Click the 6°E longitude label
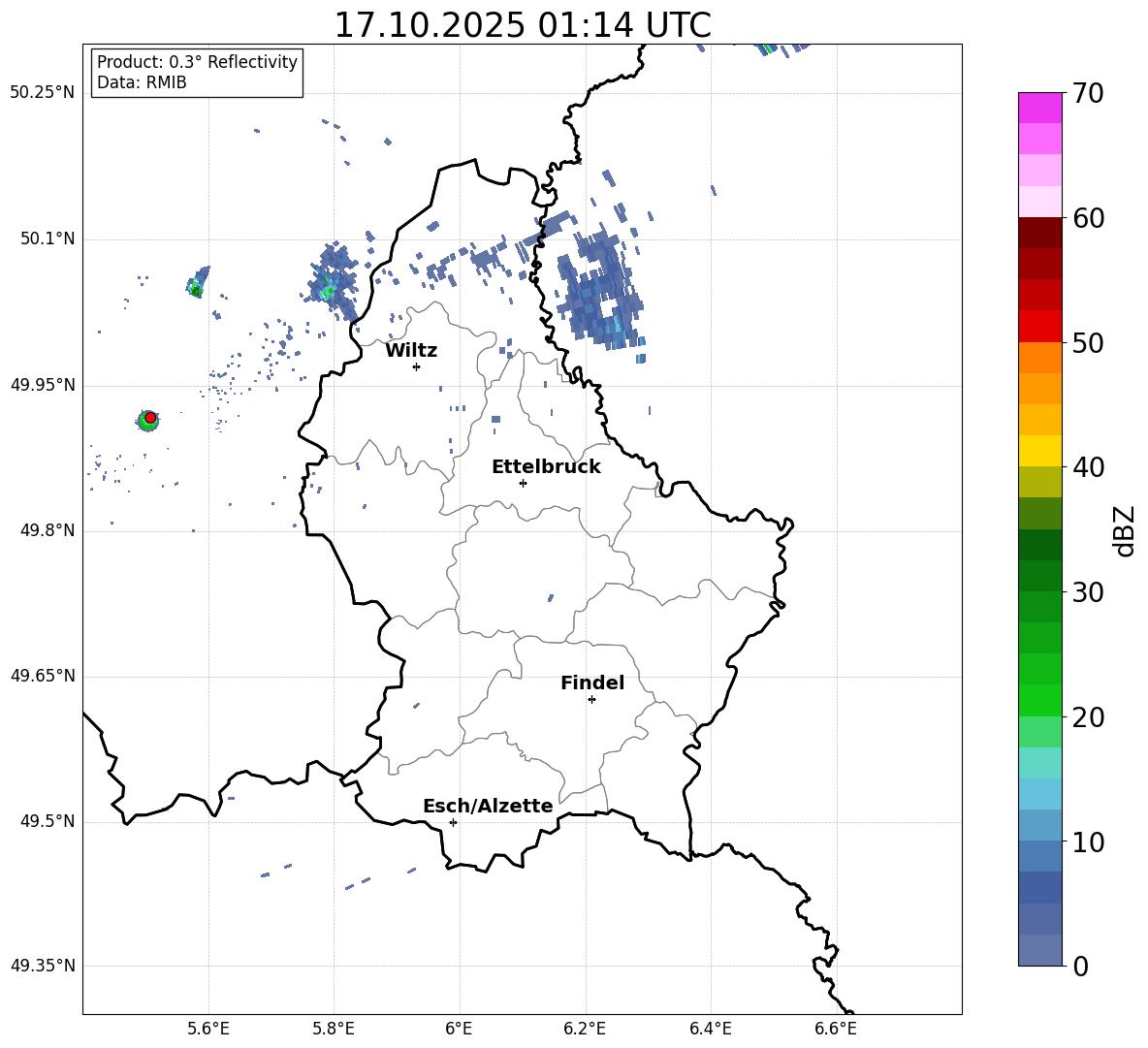Viewport: 1148px width, 1048px height. tap(459, 1029)
